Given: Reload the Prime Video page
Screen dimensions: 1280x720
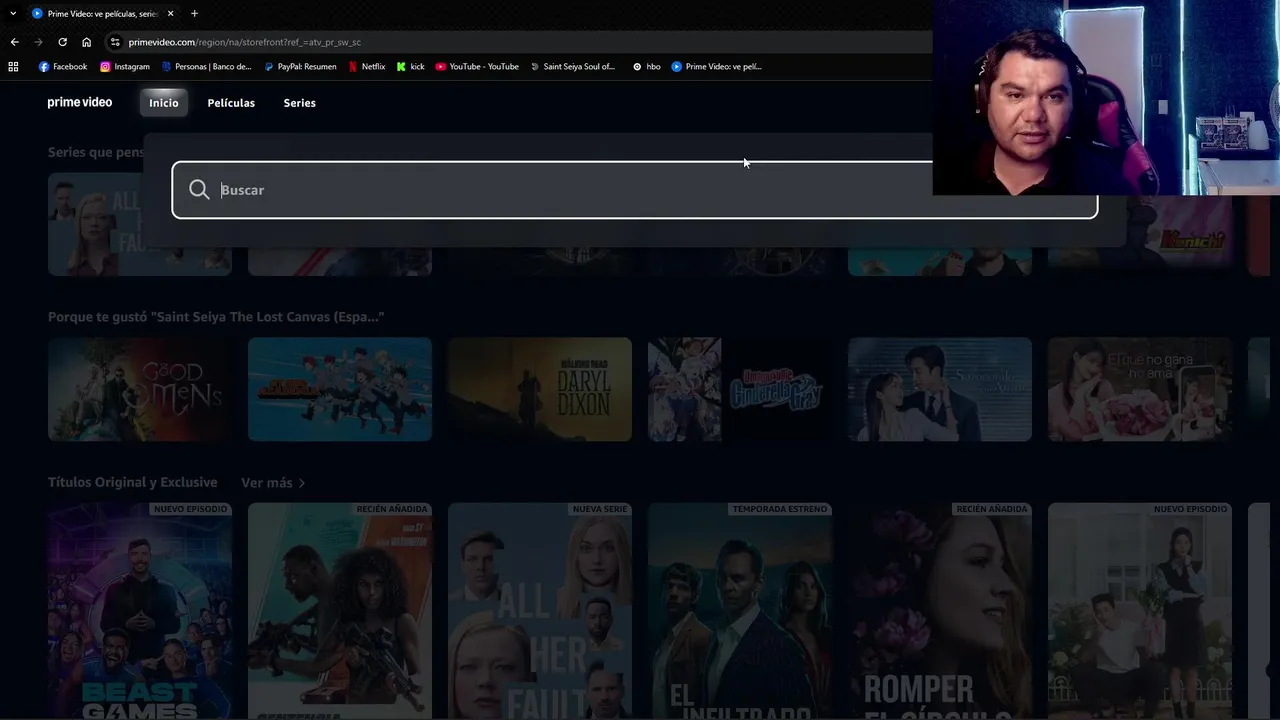Looking at the screenshot, I should pos(62,42).
